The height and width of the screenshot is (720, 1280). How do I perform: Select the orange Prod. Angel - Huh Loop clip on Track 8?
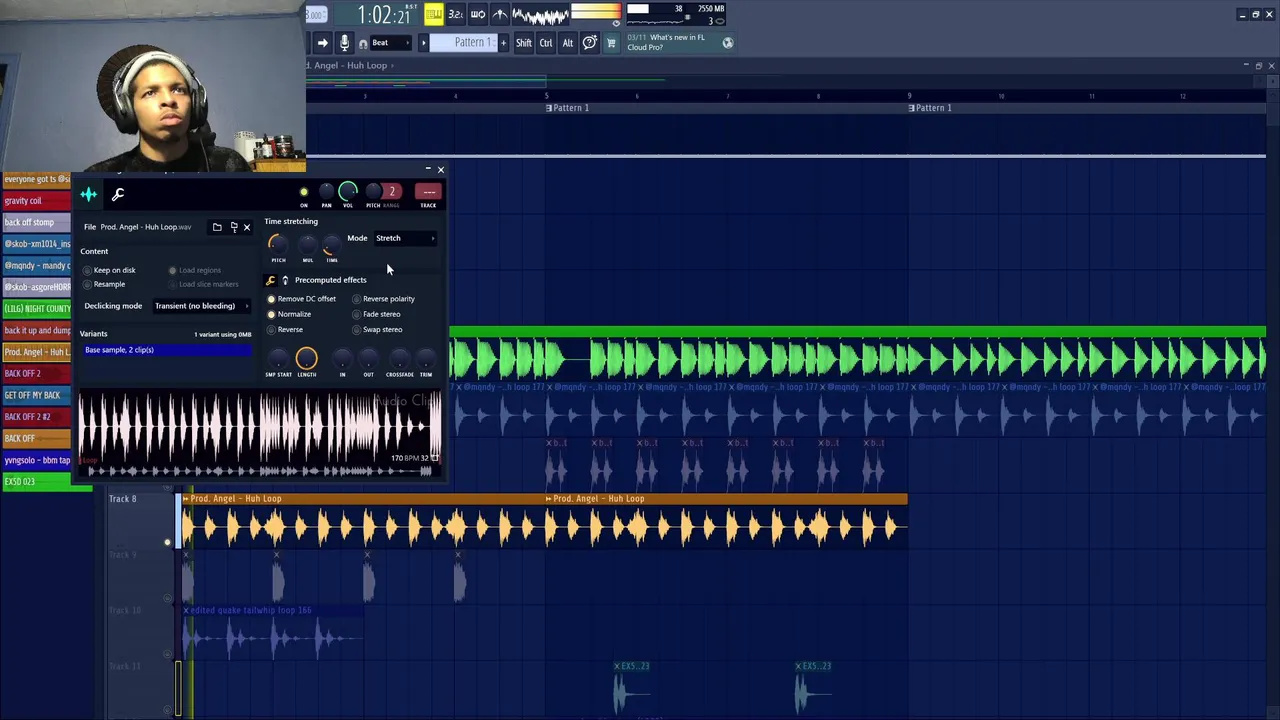363,522
